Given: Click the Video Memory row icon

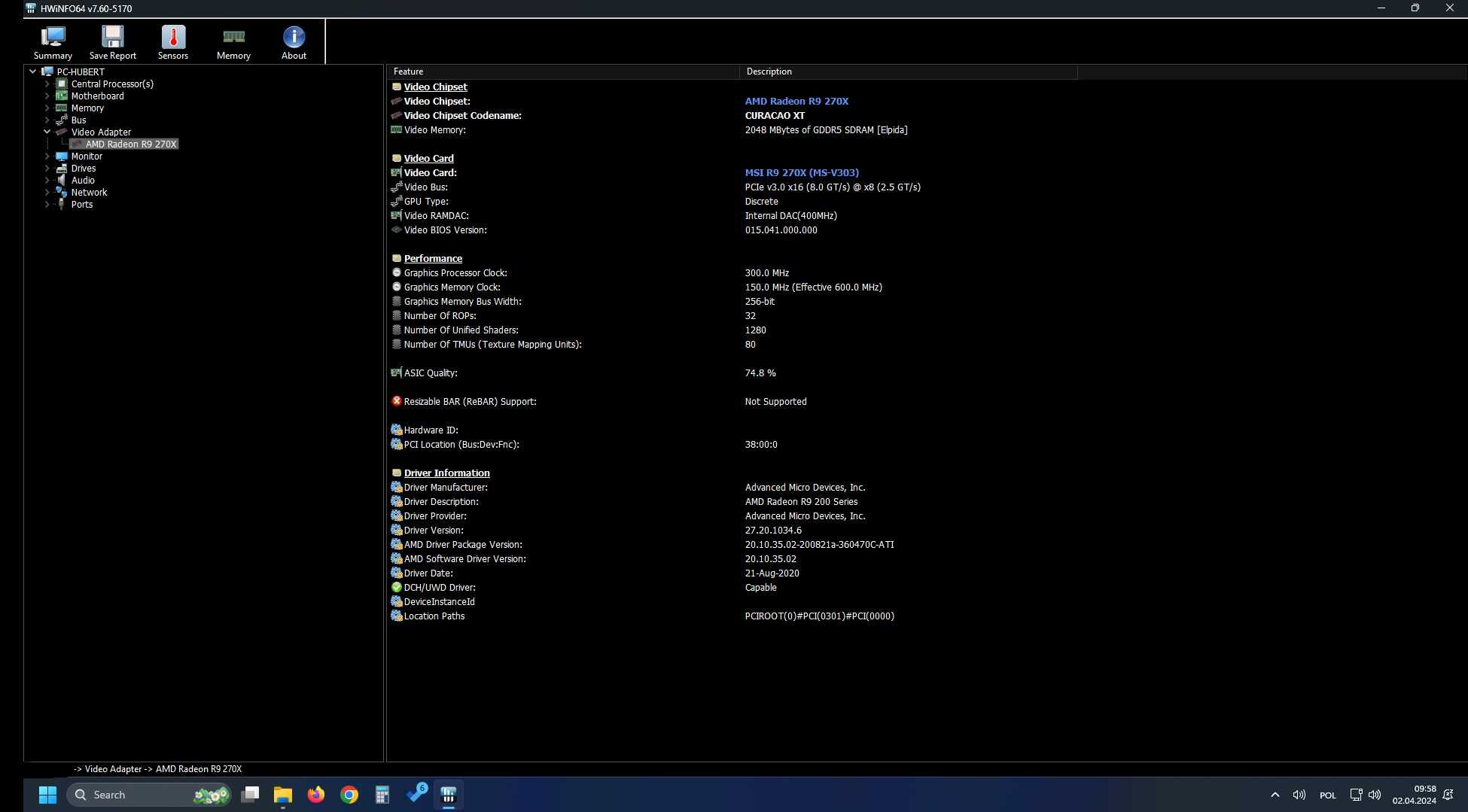Looking at the screenshot, I should coord(397,129).
